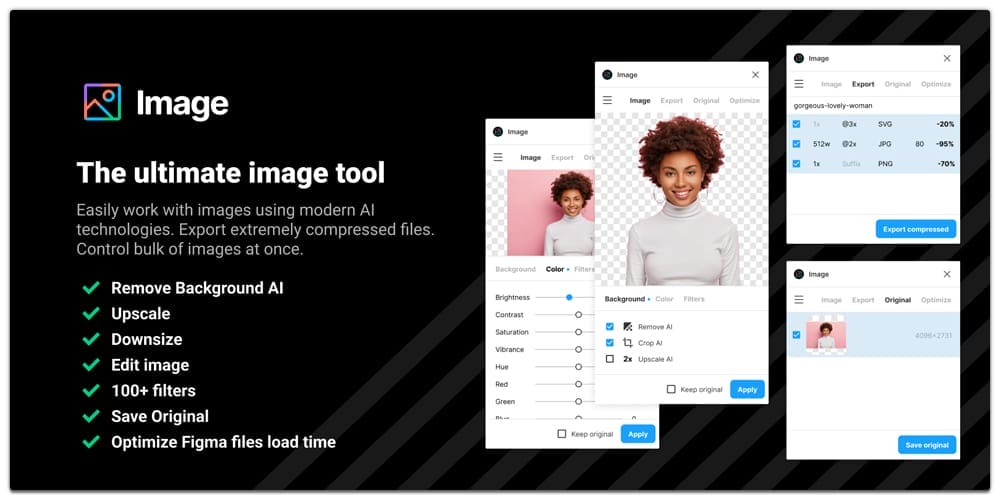Click the original image thumbnail in the Original tab
Screen dimensions: 1000x500
coord(826,334)
